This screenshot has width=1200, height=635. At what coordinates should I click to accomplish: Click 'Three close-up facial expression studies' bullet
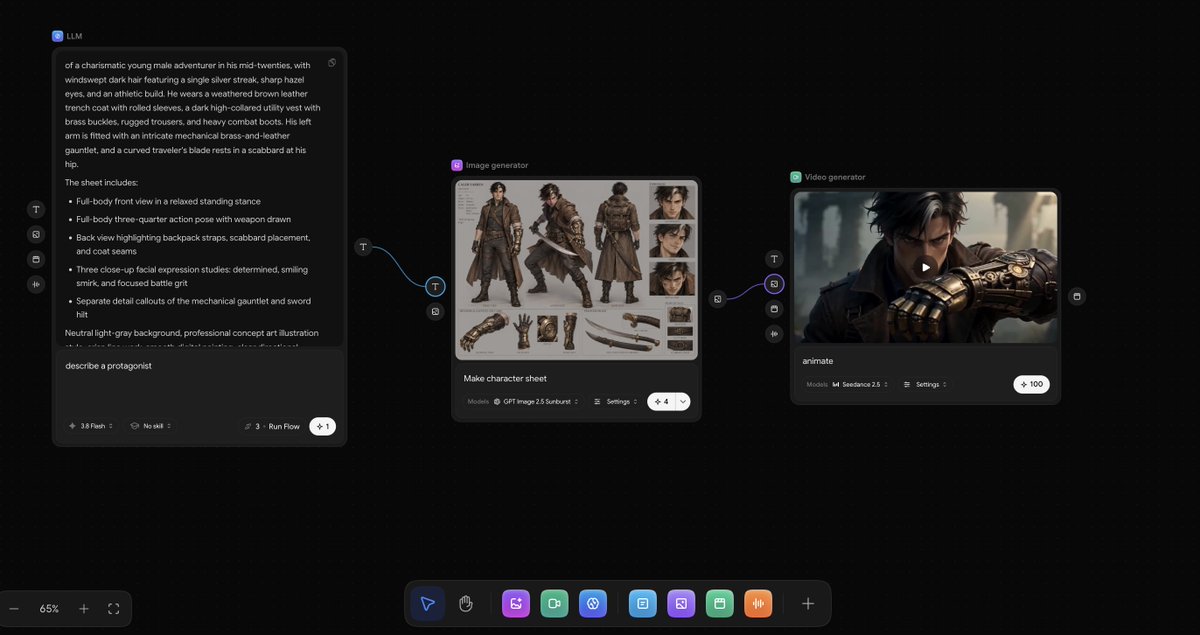tap(192, 276)
